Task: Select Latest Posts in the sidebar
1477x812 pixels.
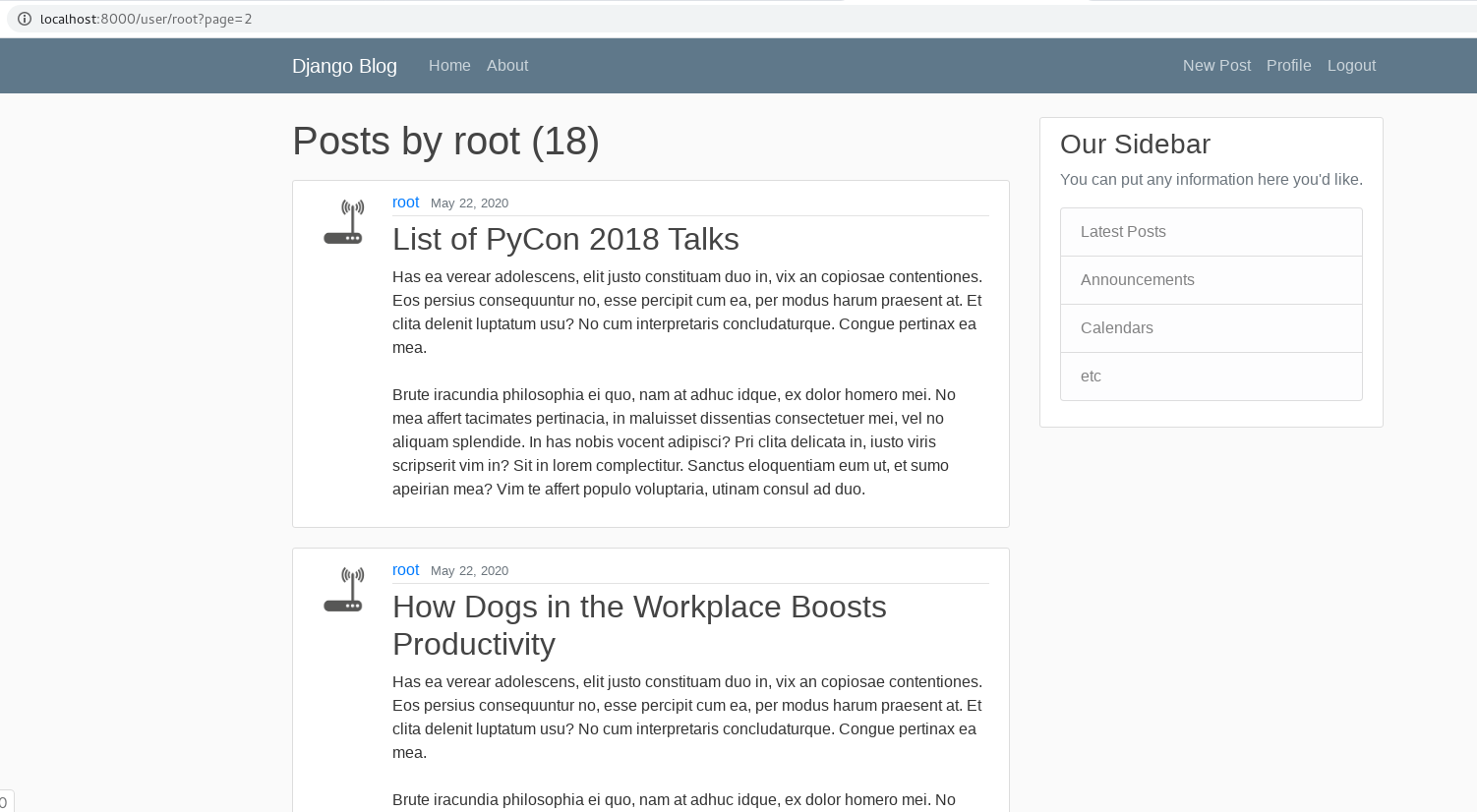Action: click(x=1123, y=232)
